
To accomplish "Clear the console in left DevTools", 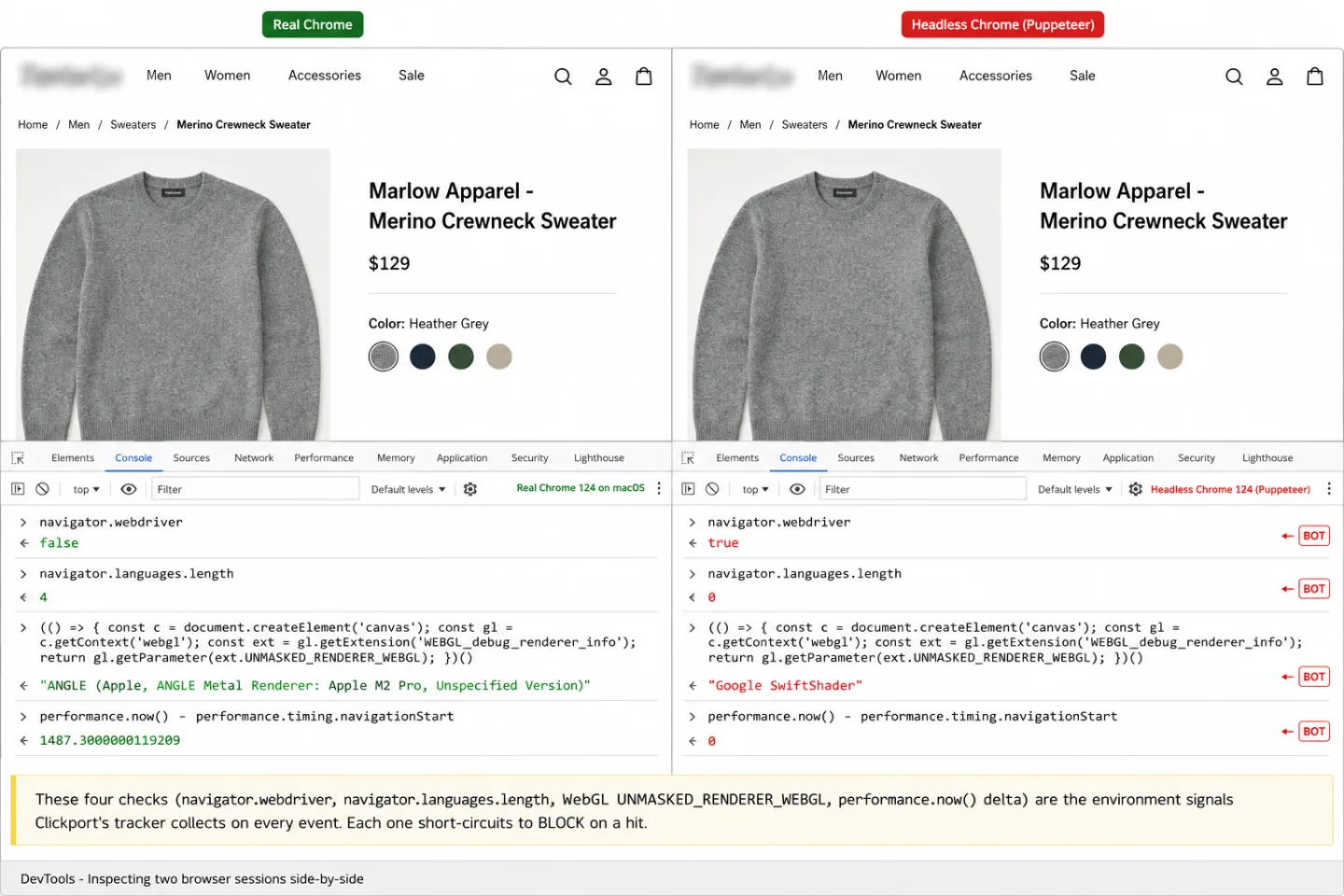I will point(42,489).
